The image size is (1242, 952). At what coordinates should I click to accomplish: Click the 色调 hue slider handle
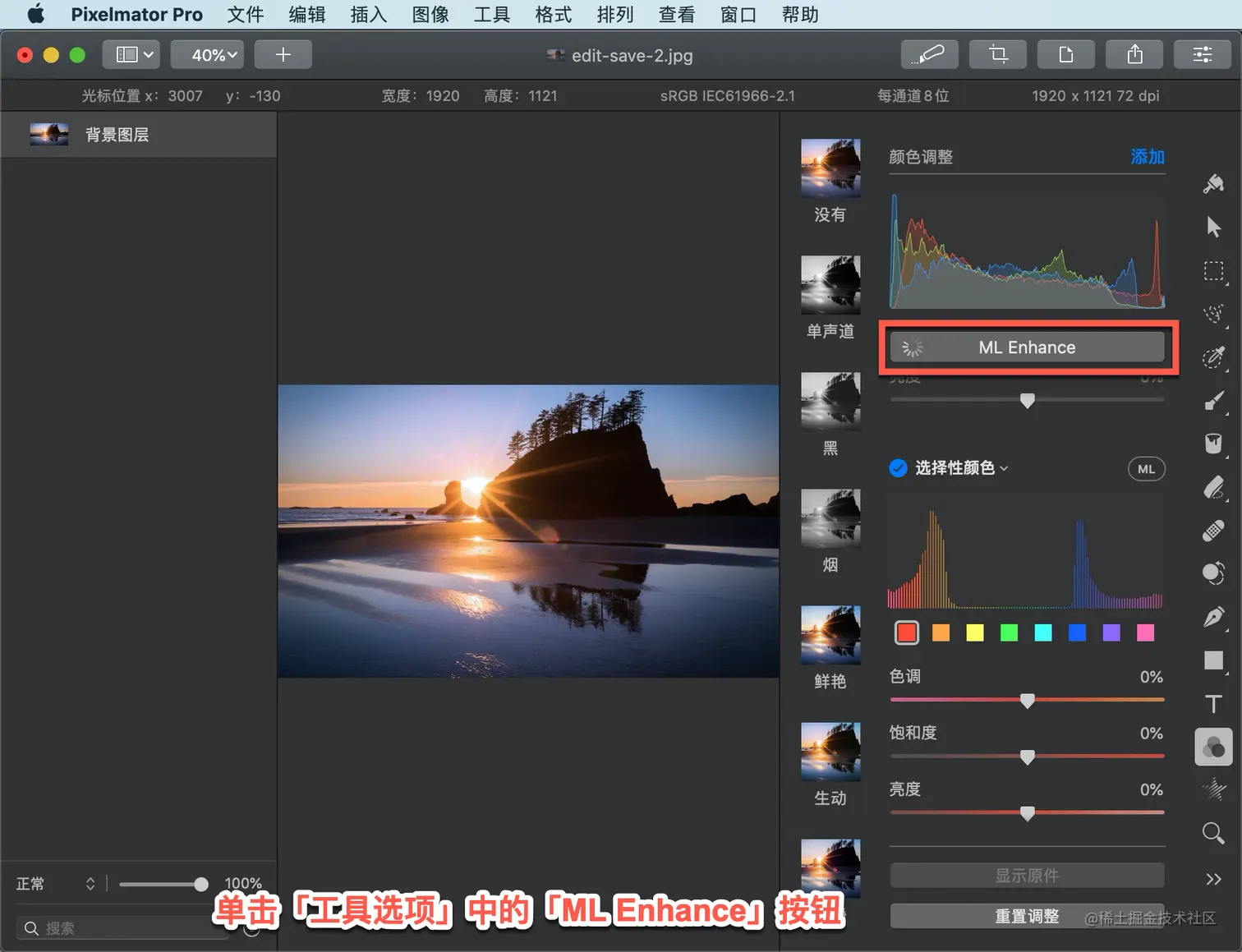1028,701
